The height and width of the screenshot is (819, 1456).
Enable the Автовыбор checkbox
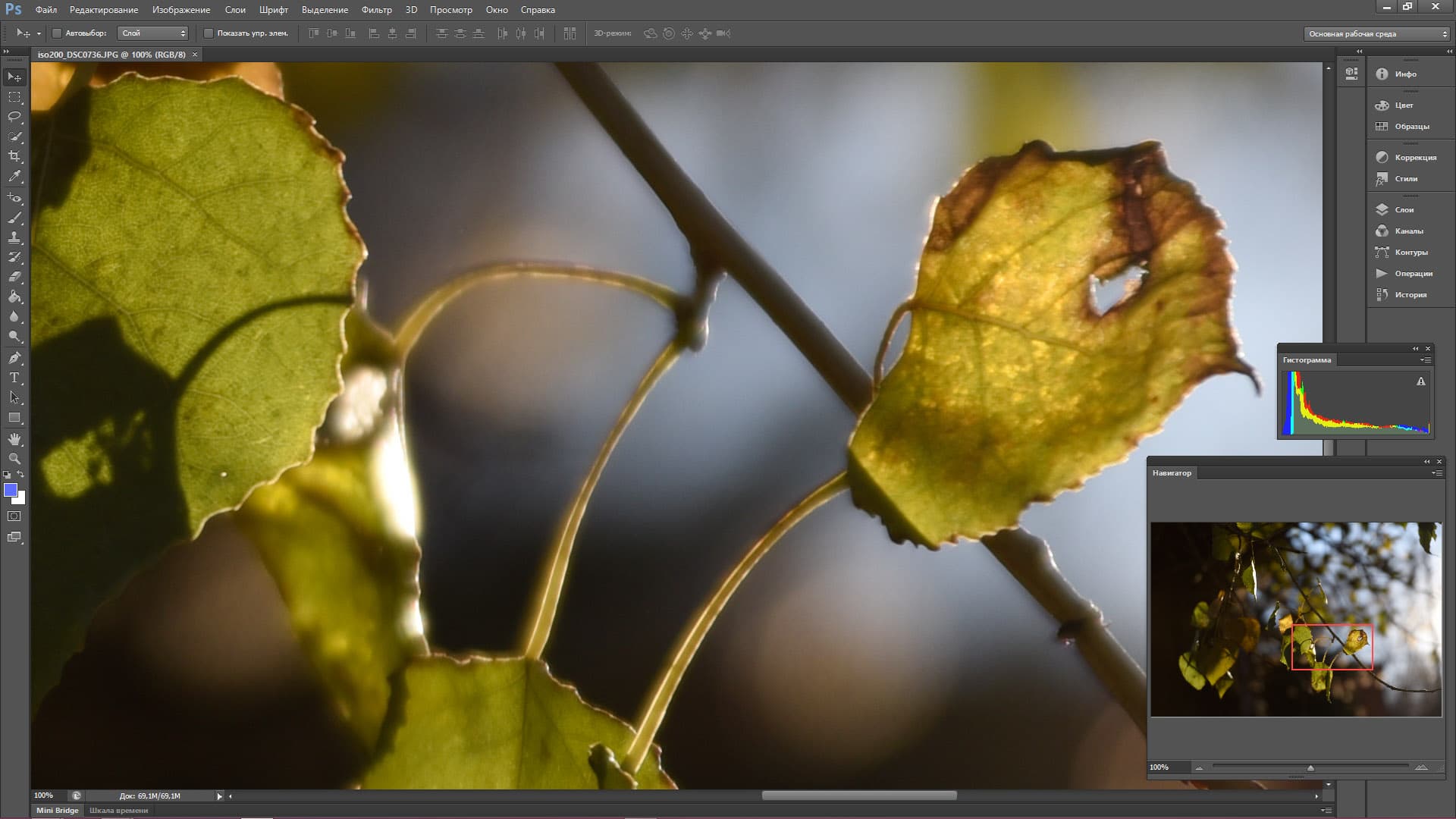tap(57, 33)
